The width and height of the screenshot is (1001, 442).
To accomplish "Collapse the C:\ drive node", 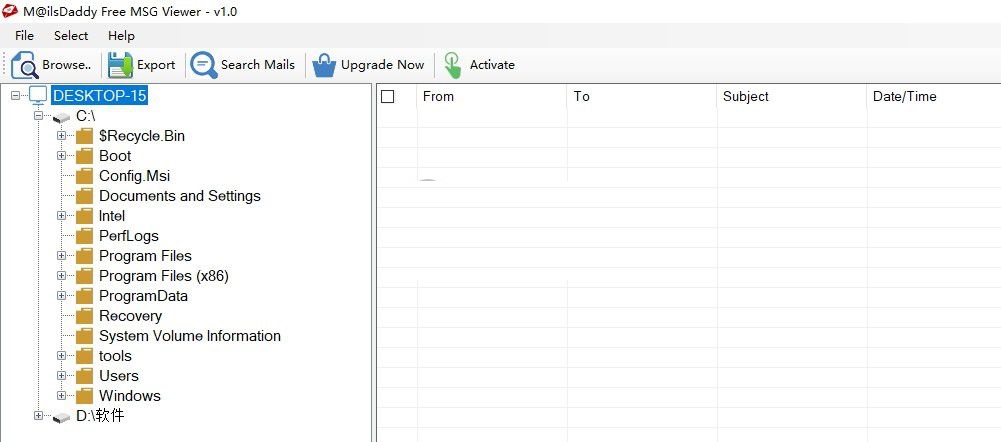I will (38, 116).
